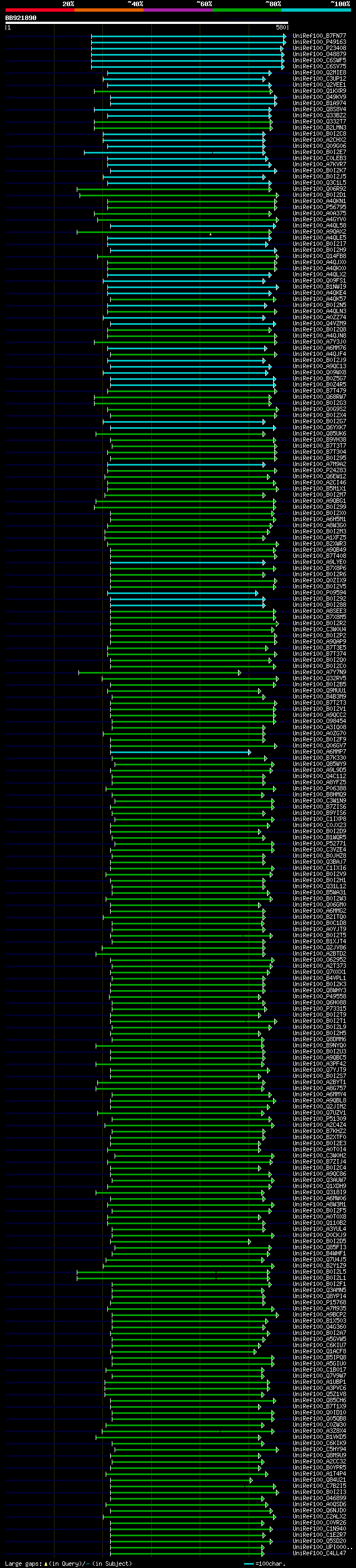This screenshot has height=1568, width=356.
Task: Open hit UniRef100_Q06R92
Action: click(319, 189)
